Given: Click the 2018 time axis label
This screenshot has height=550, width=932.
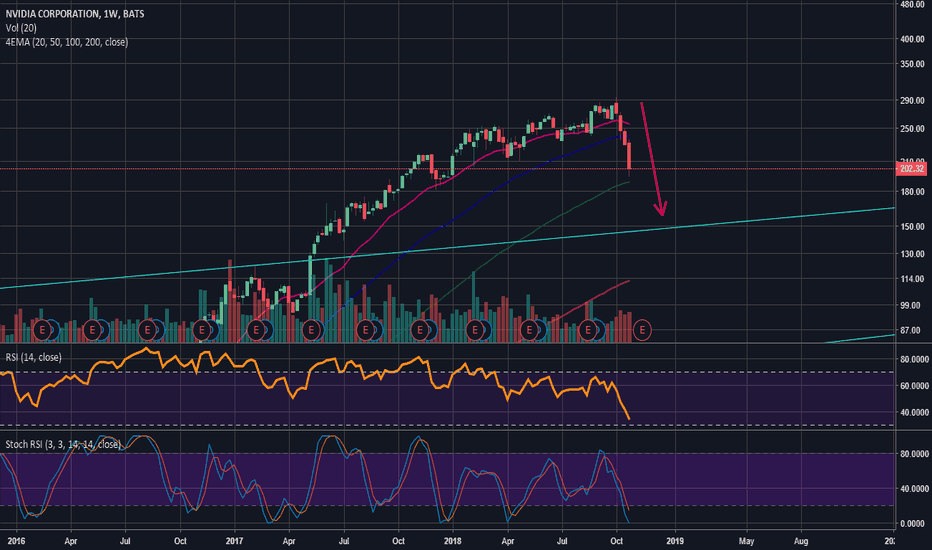Looking at the screenshot, I should pyautogui.click(x=453, y=540).
